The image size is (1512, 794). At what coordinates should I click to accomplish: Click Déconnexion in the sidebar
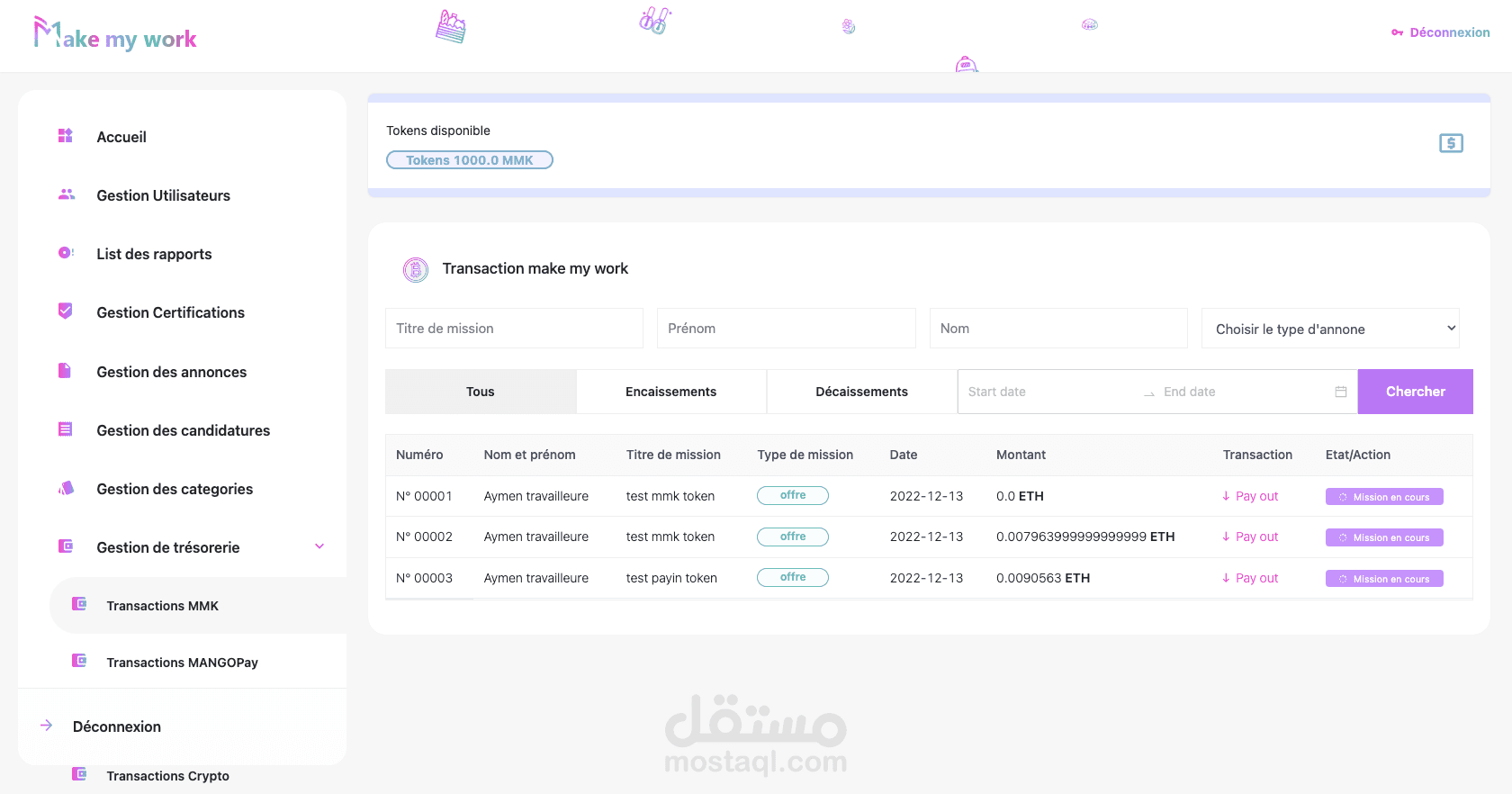click(117, 726)
